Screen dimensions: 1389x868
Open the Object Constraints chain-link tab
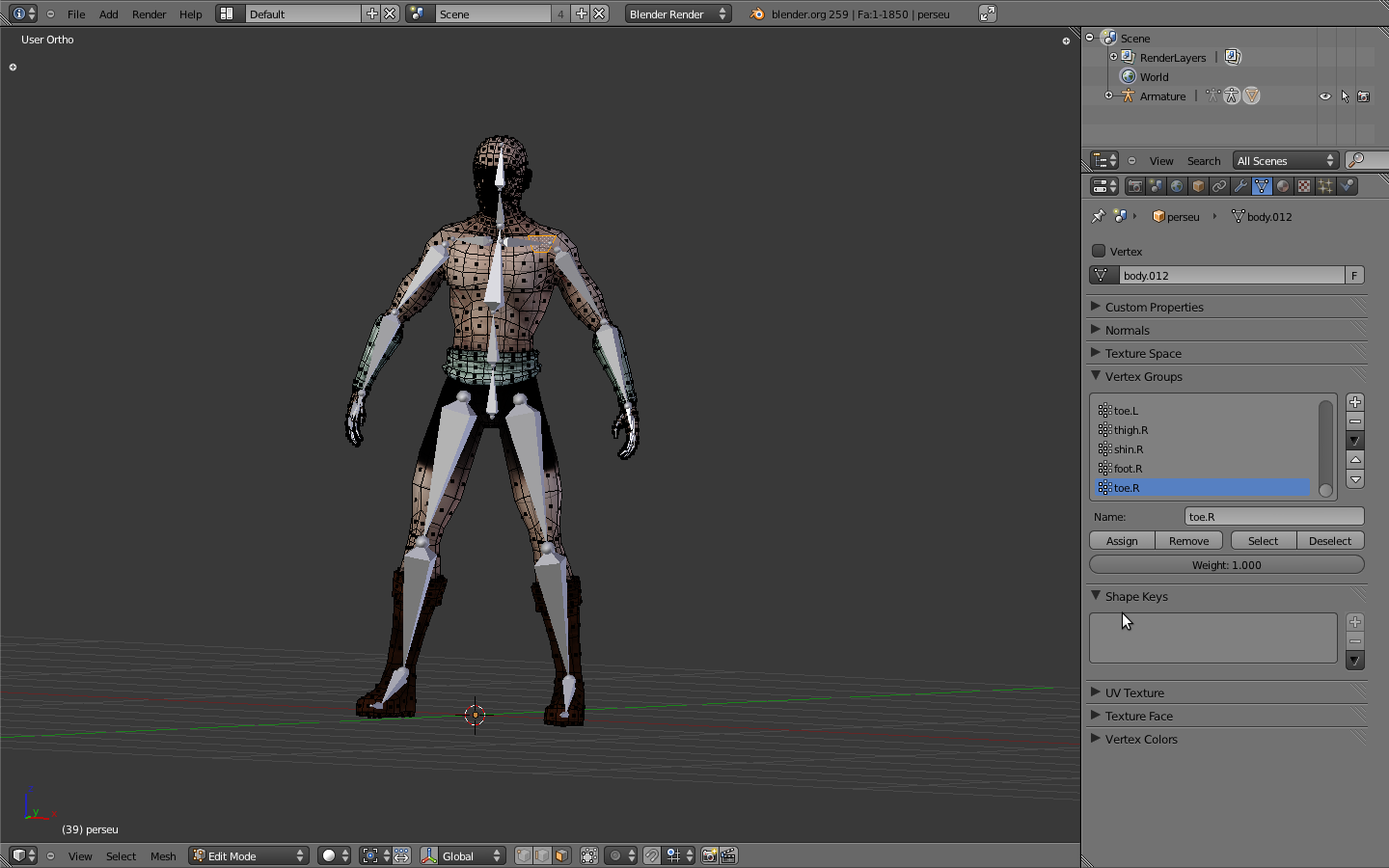coord(1219,186)
